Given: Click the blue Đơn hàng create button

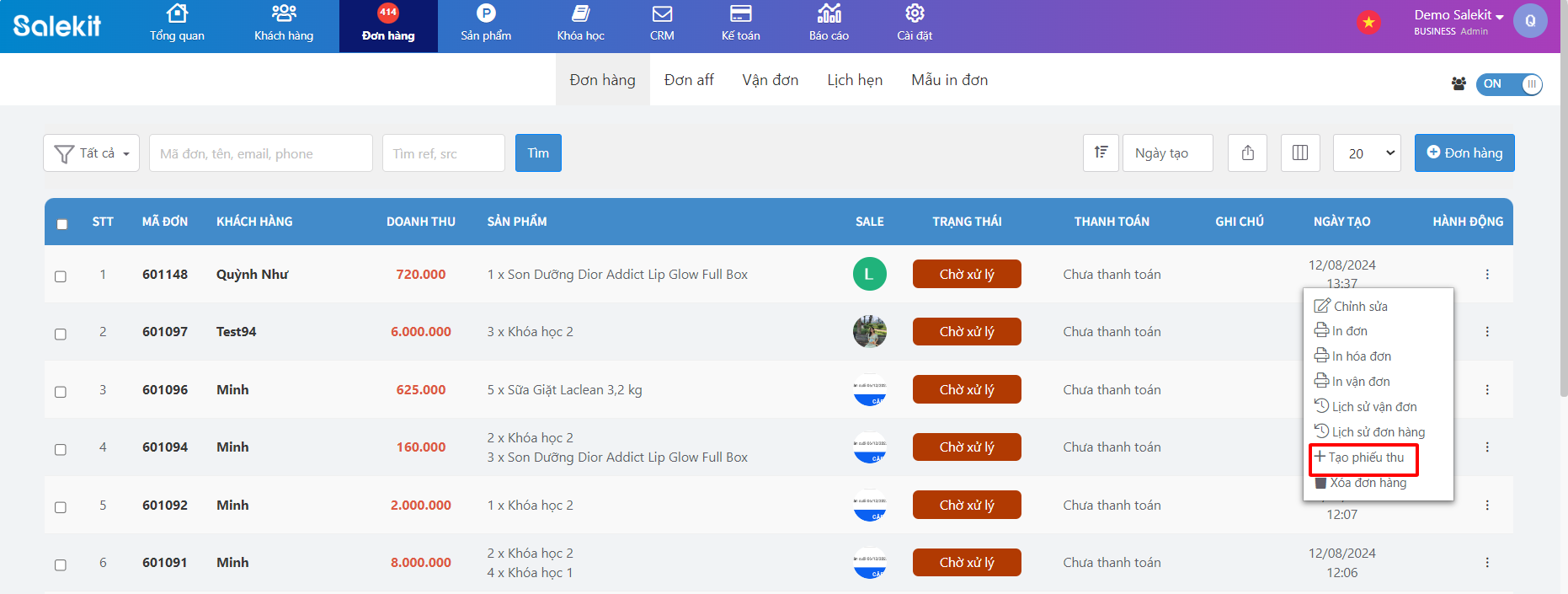Looking at the screenshot, I should pos(1464,153).
